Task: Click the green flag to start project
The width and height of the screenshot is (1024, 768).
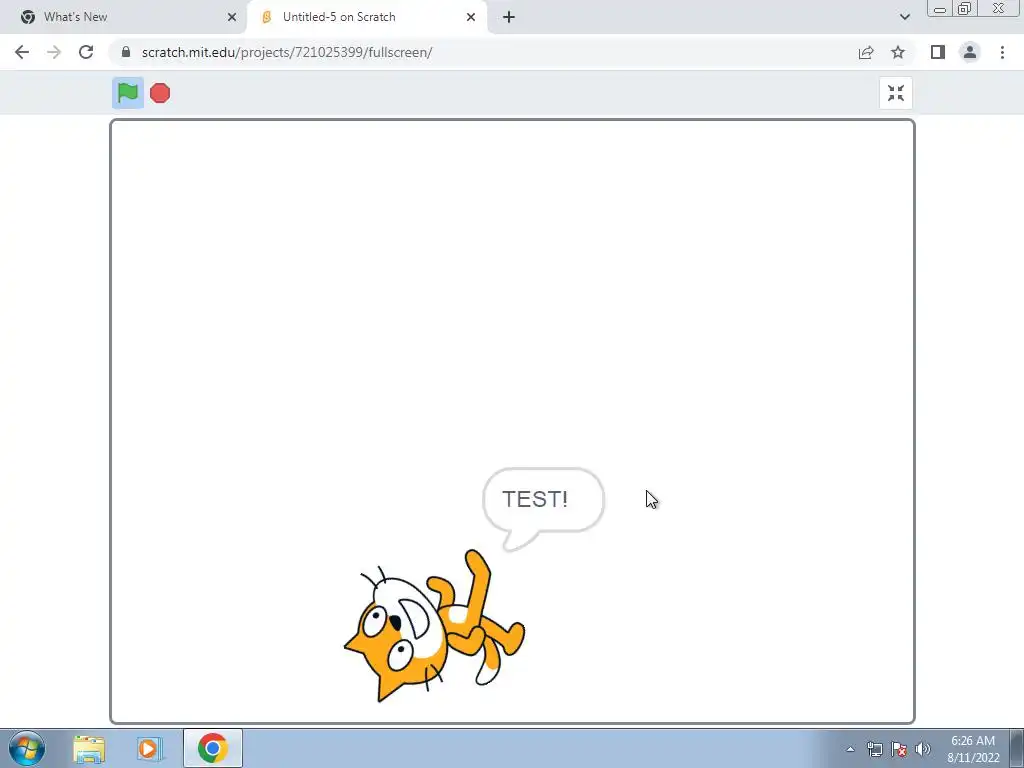Action: pos(128,93)
